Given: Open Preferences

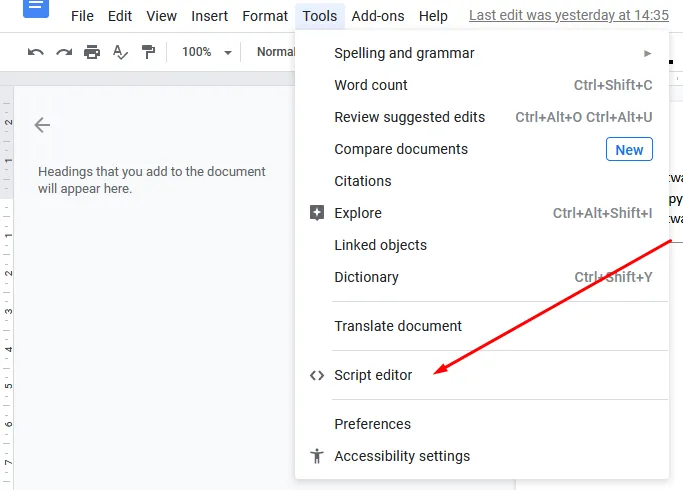Looking at the screenshot, I should (482, 424).
